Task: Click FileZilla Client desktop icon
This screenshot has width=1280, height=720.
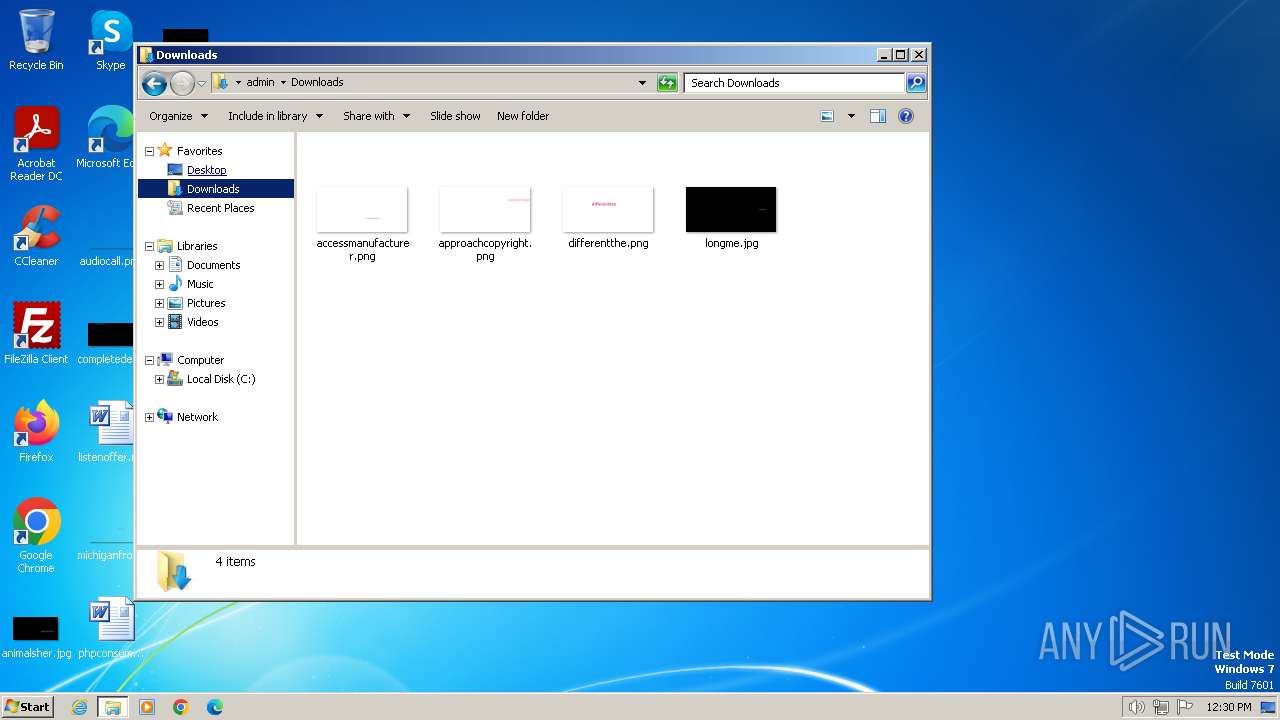Action: pos(36,334)
